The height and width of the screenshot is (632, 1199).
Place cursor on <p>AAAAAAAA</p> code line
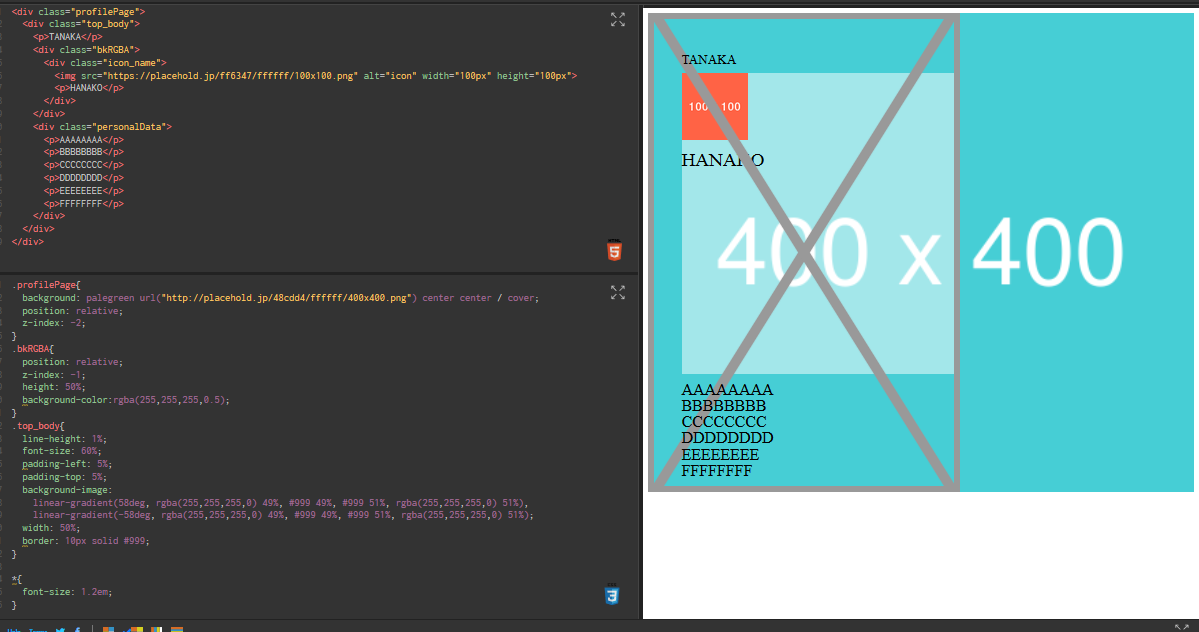[x=83, y=140]
